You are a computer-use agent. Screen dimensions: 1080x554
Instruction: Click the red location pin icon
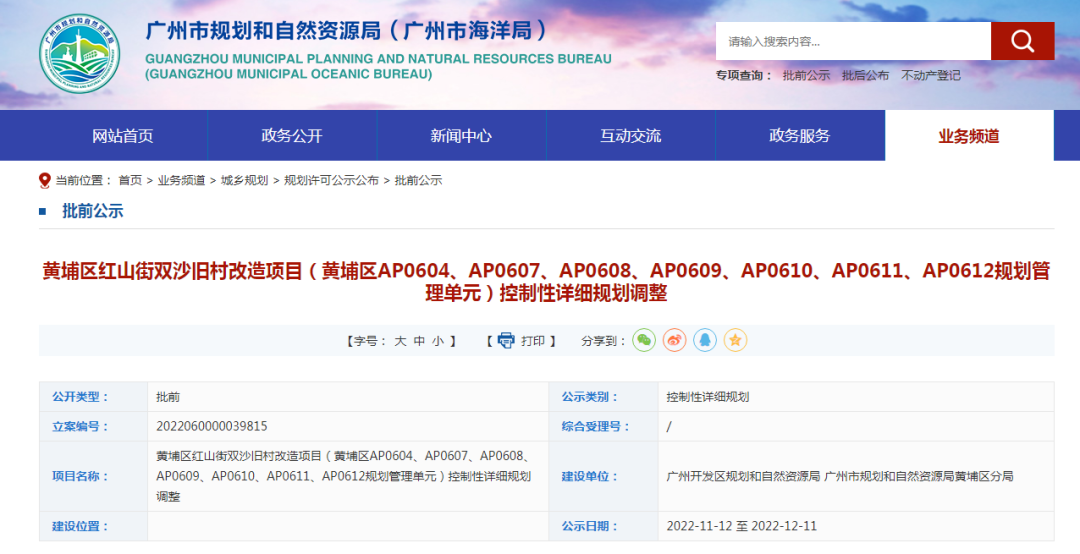(x=44, y=180)
